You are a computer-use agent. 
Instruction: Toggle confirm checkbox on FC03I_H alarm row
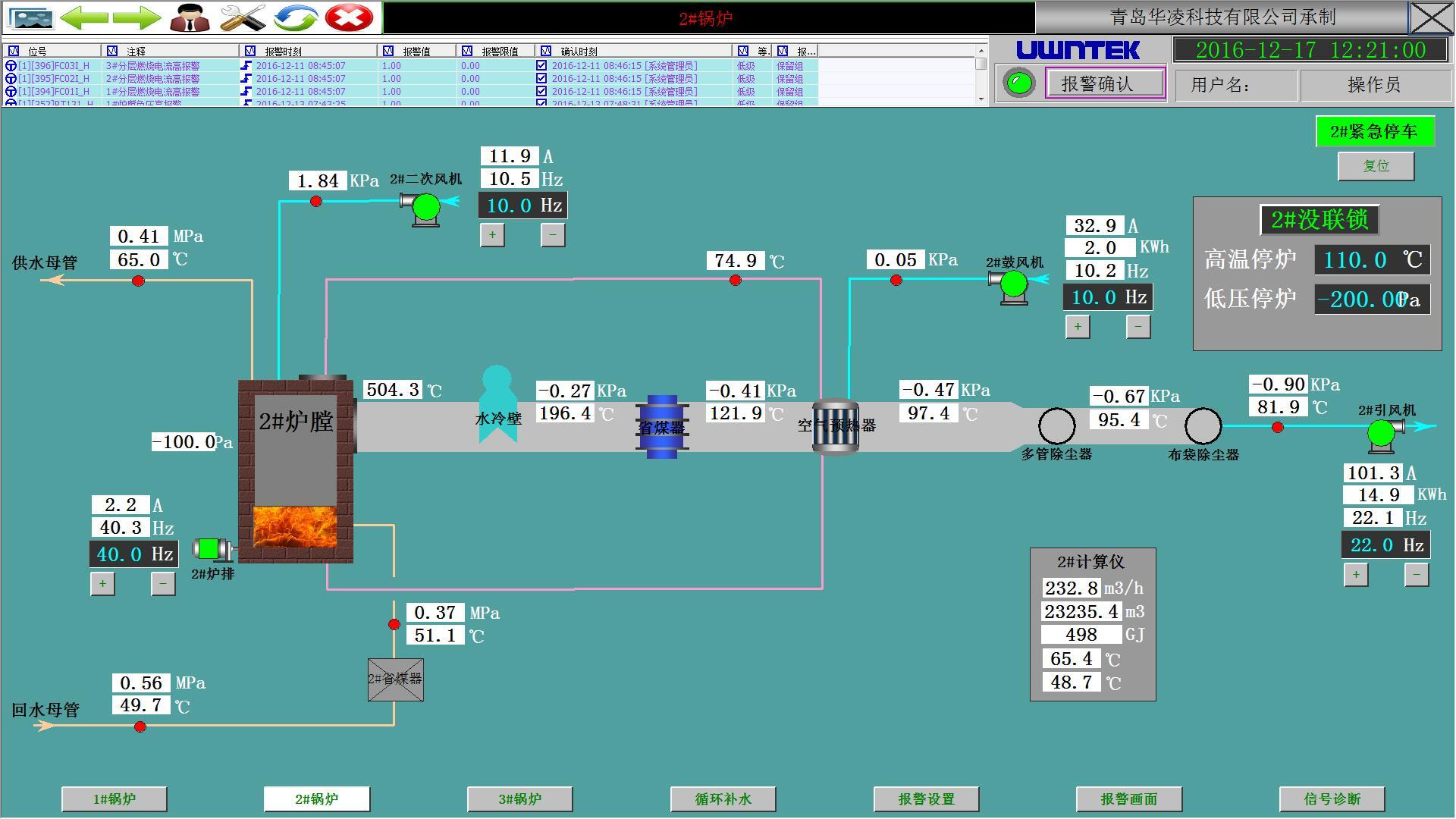coord(541,66)
